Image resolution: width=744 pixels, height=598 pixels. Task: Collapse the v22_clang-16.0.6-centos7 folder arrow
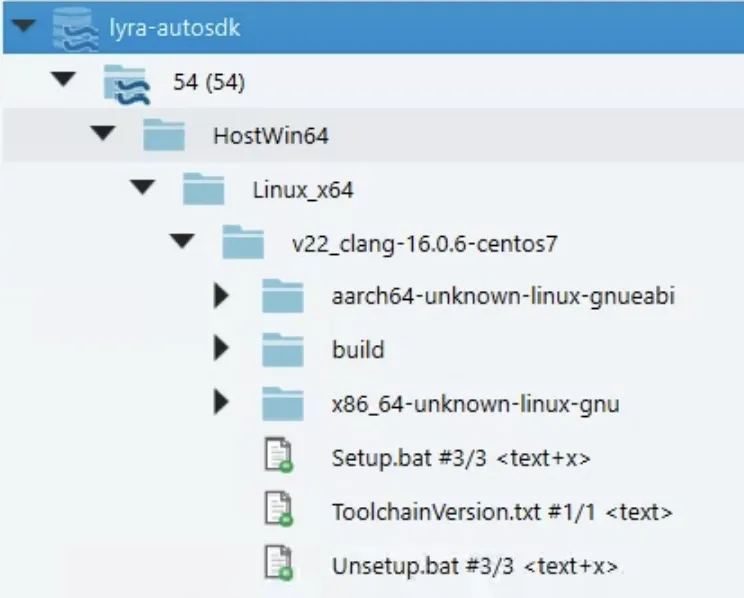pyautogui.click(x=182, y=242)
